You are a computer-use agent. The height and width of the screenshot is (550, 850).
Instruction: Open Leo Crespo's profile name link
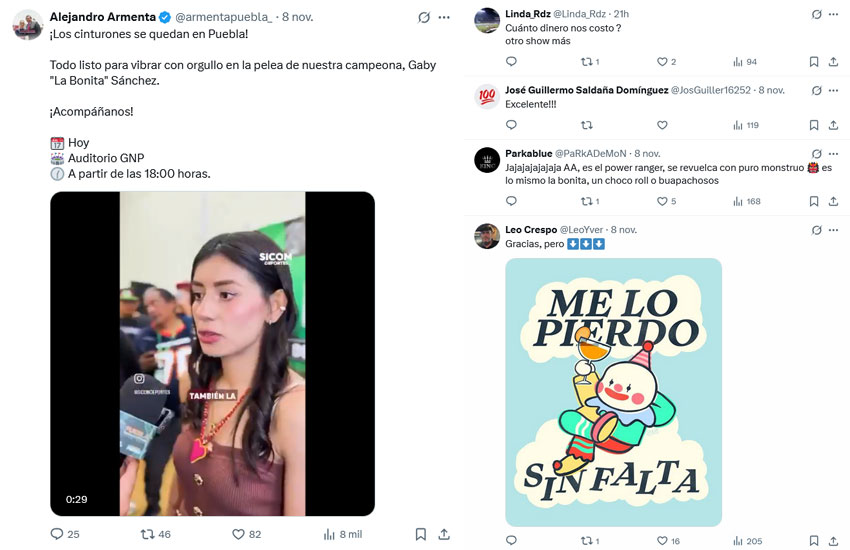pos(531,230)
